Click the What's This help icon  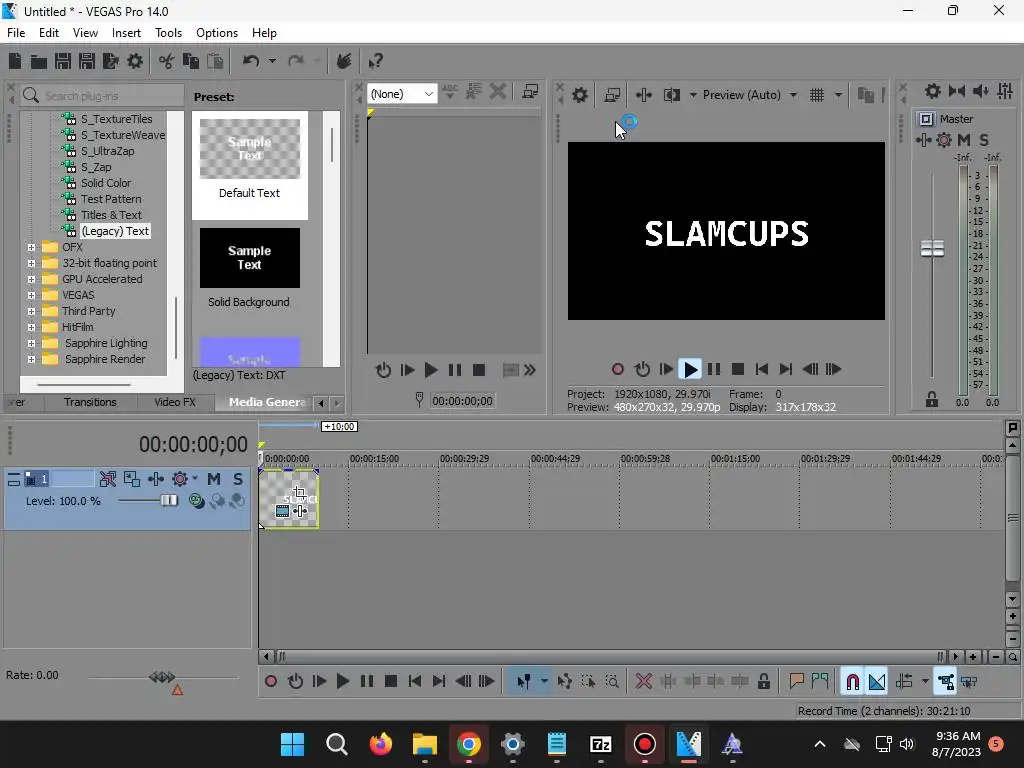pyautogui.click(x=376, y=61)
